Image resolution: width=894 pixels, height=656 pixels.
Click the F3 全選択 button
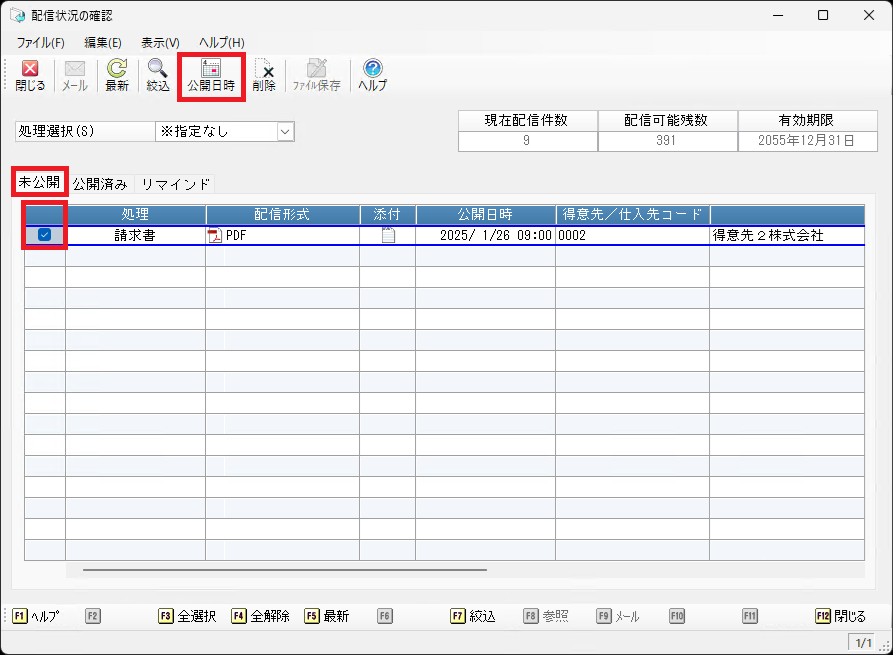pyautogui.click(x=188, y=616)
